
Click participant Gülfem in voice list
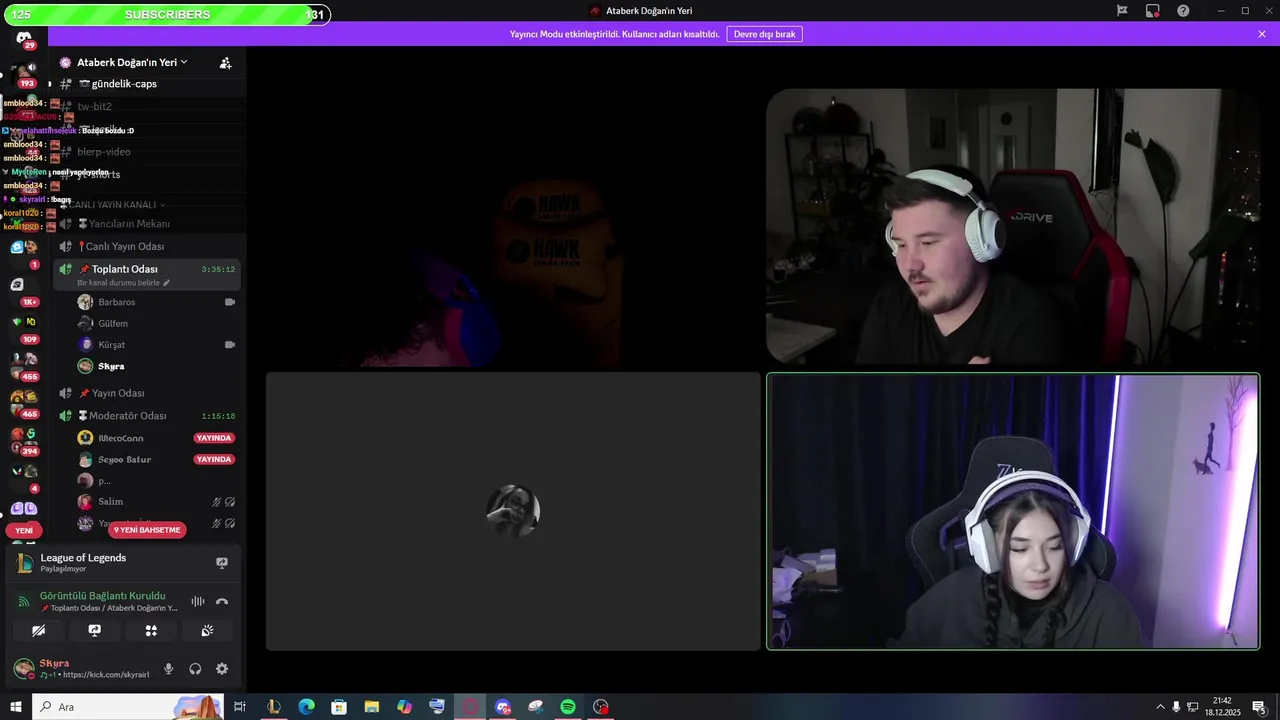pyautogui.click(x=113, y=324)
